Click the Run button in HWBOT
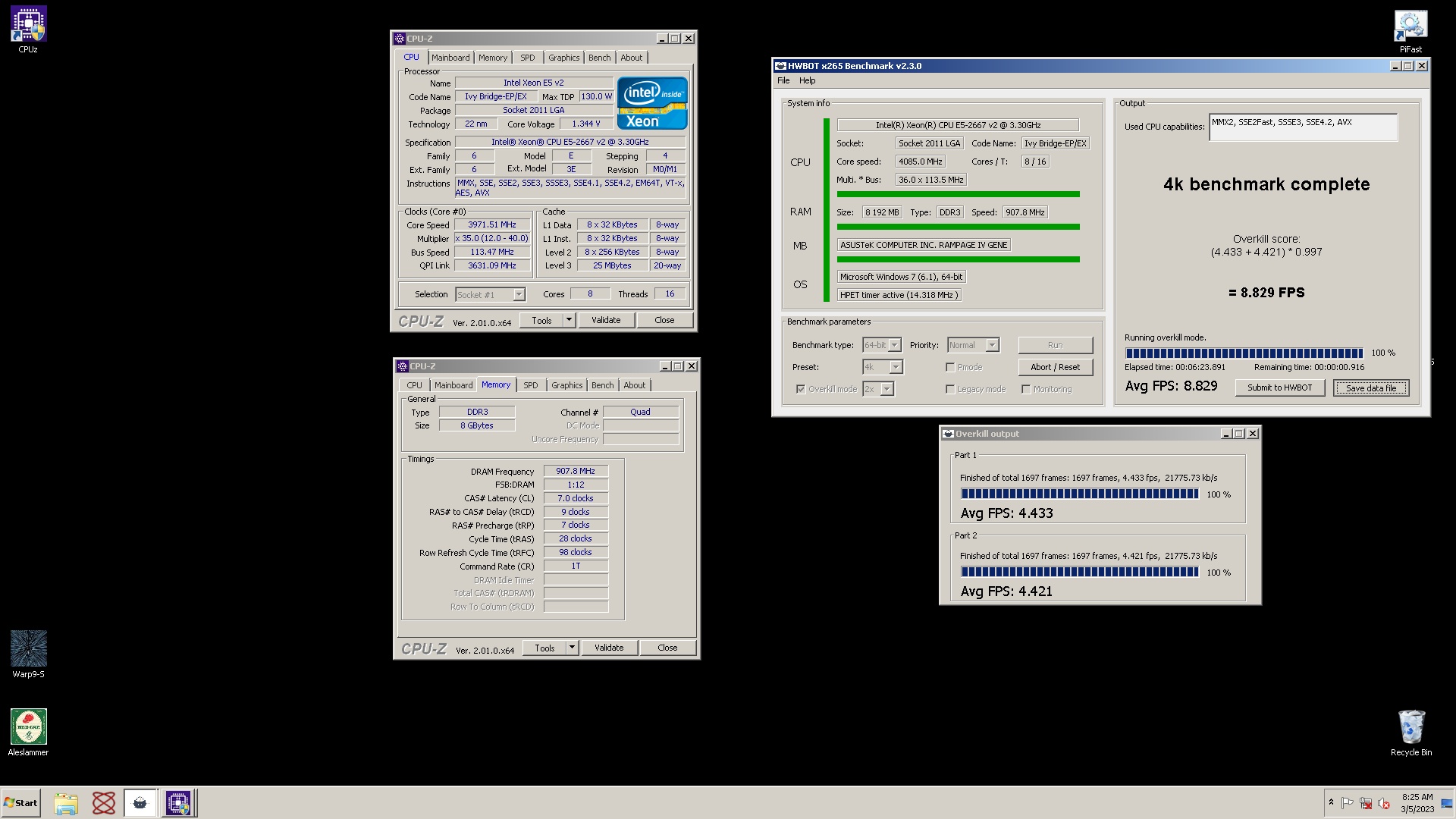The width and height of the screenshot is (1456, 819). point(1055,345)
